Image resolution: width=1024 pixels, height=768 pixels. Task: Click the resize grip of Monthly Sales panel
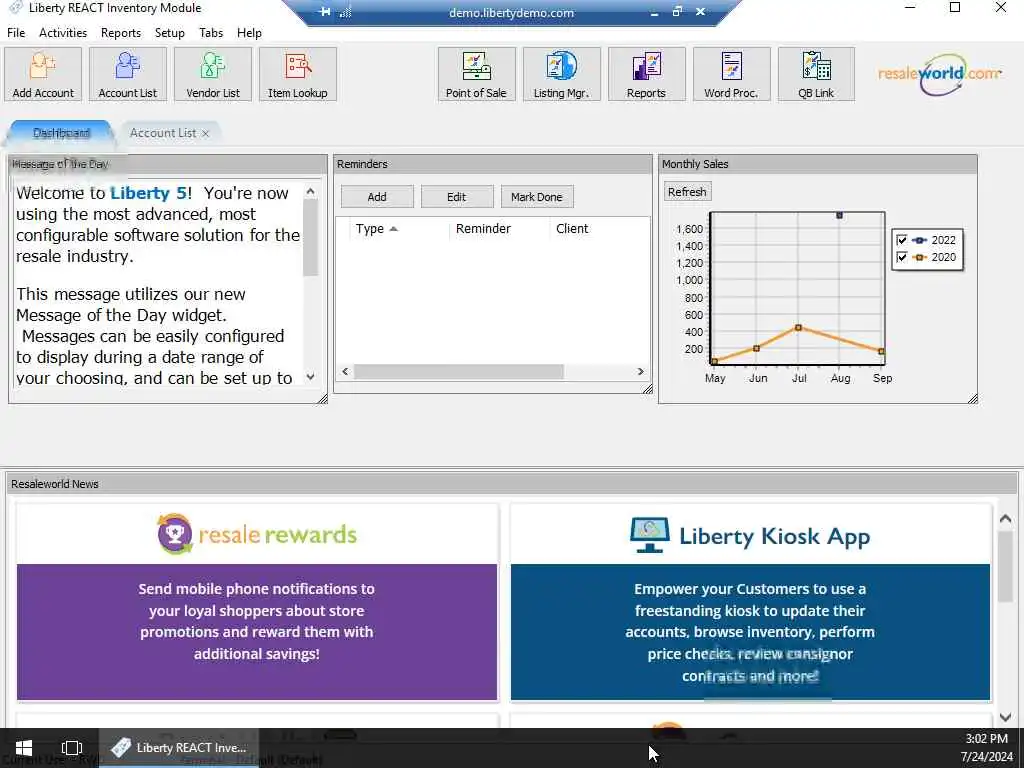972,398
